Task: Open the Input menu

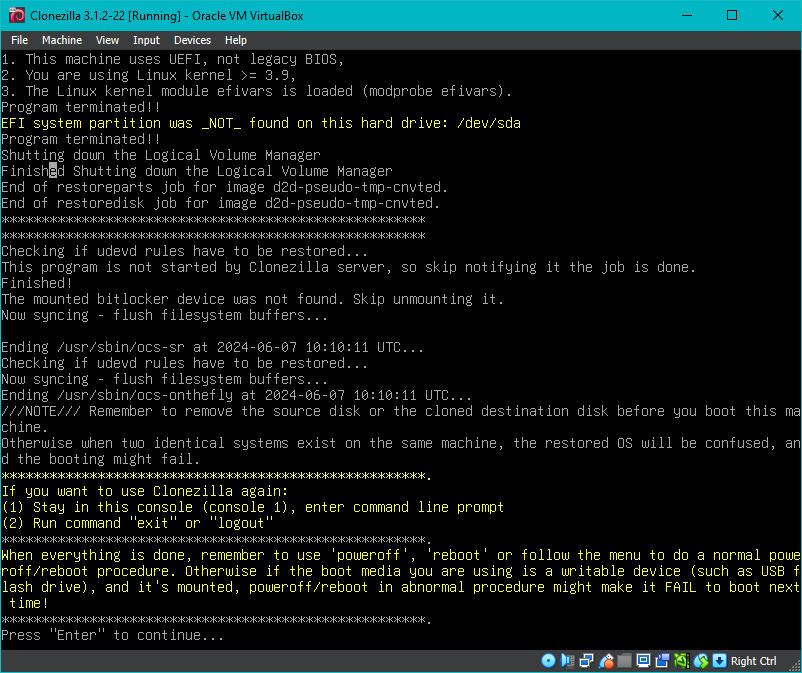Action: [146, 40]
